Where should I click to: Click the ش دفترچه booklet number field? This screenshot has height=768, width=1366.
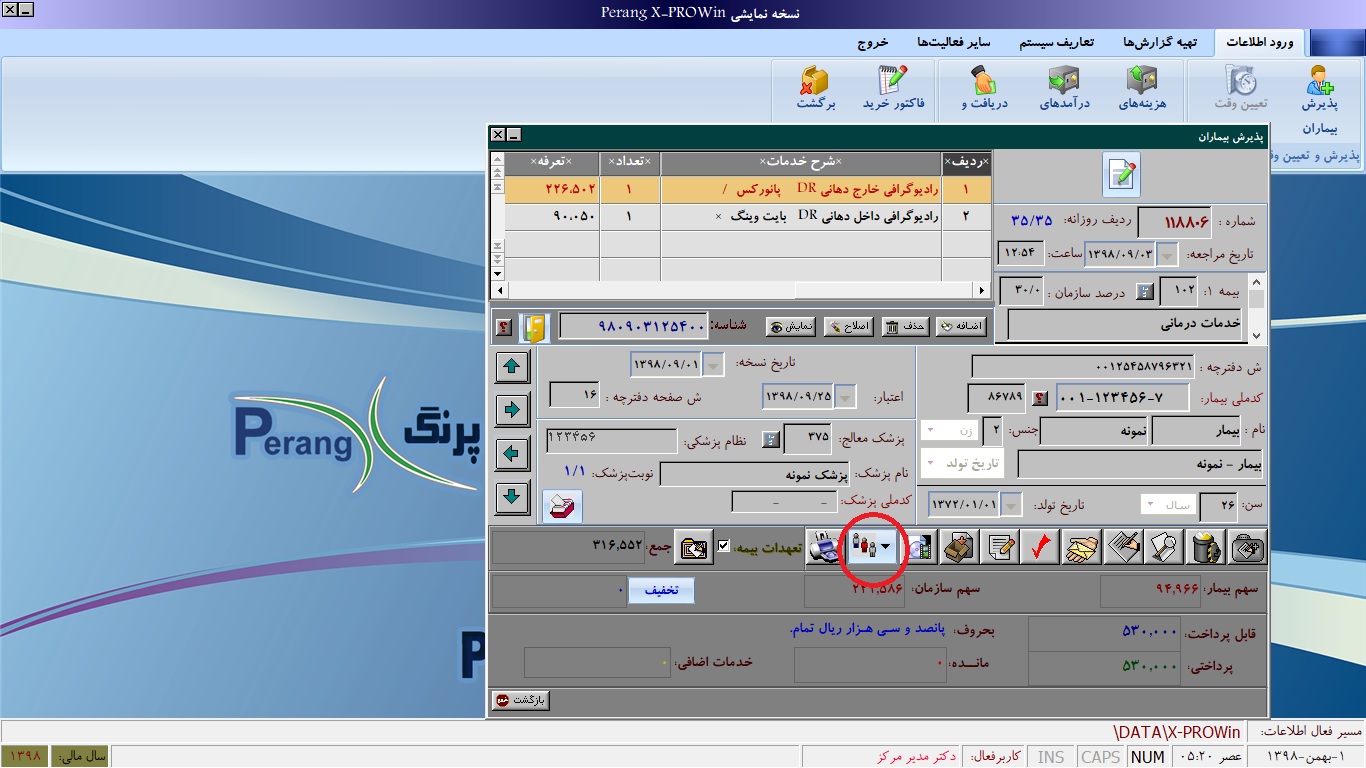[1083, 367]
